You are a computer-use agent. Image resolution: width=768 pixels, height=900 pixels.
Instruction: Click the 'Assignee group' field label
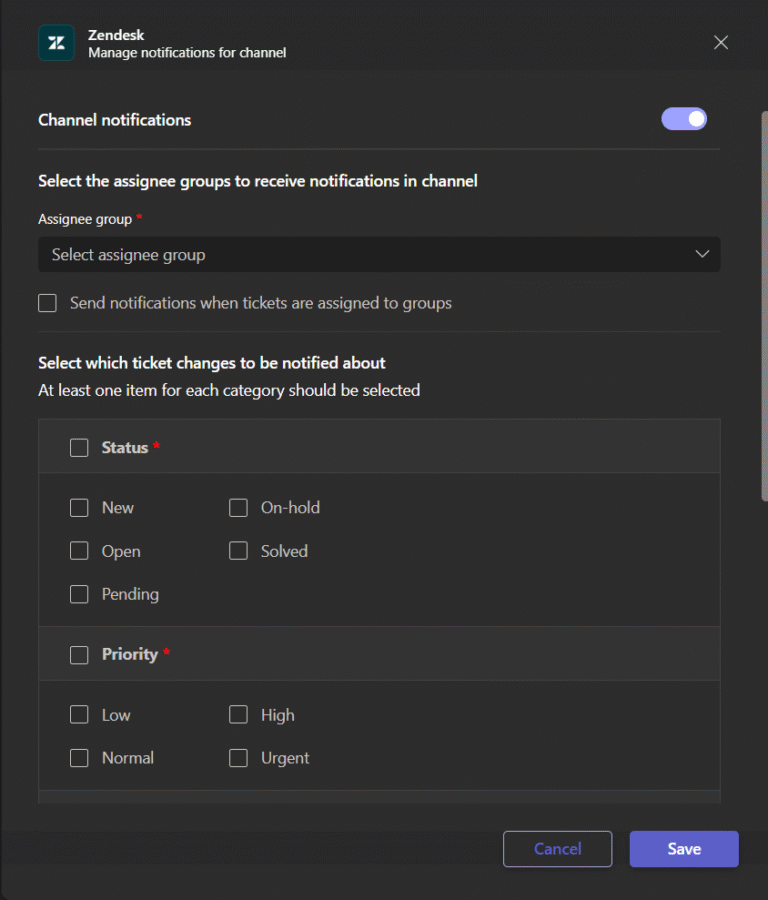point(85,219)
